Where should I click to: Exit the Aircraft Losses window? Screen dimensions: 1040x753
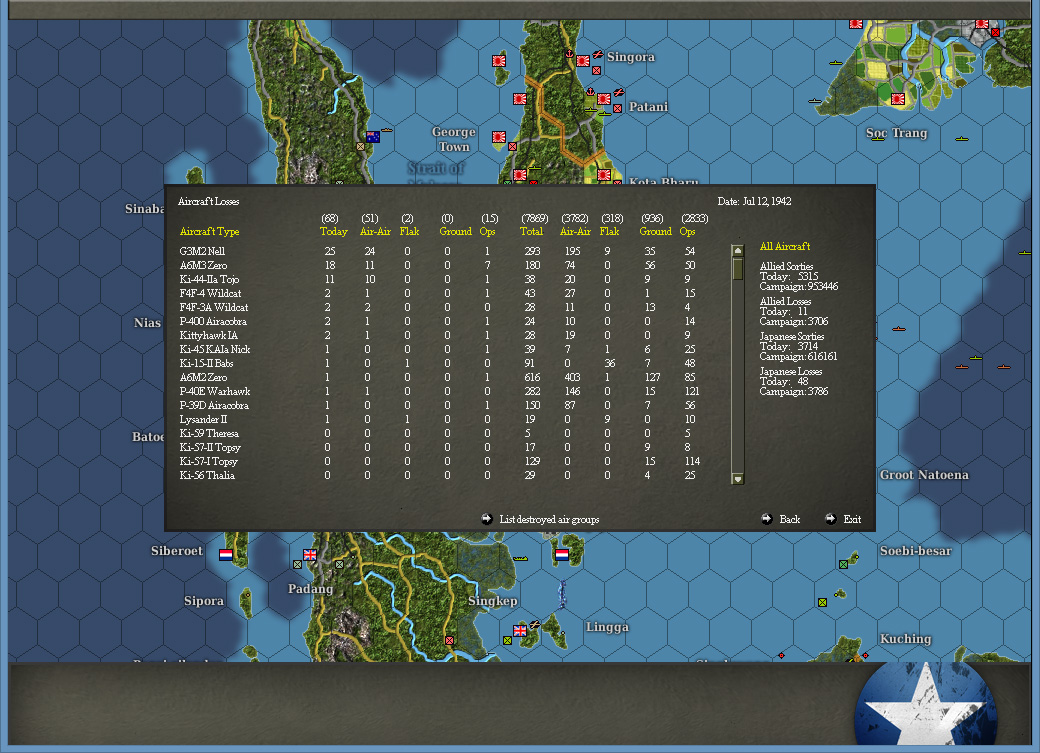(x=843, y=519)
